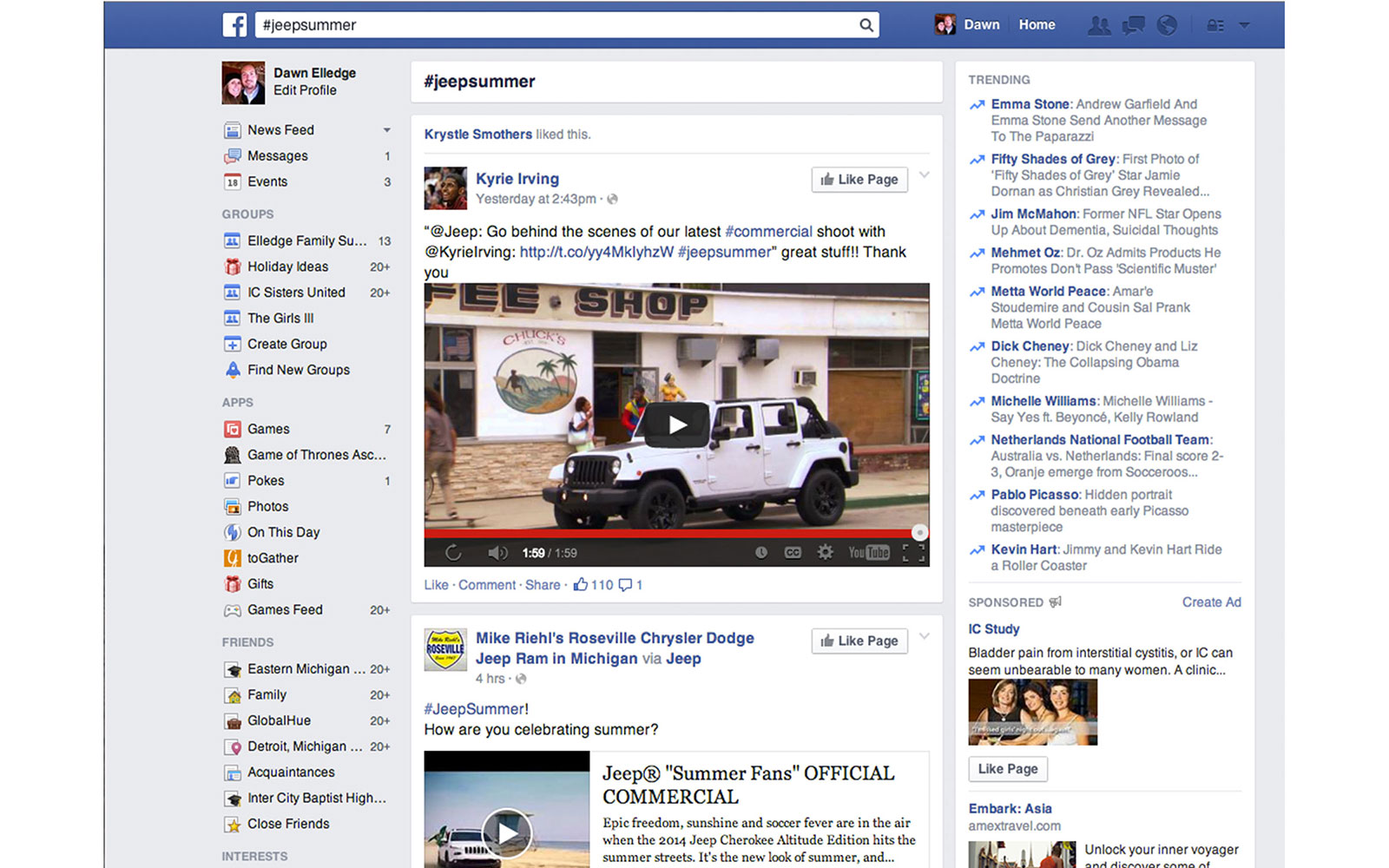The image size is (1389, 868).
Task: Toggle closed captions on the video
Action: 793,552
